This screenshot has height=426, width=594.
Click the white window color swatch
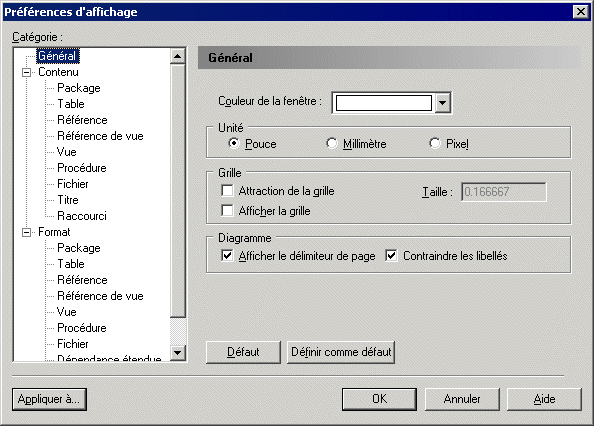point(384,103)
